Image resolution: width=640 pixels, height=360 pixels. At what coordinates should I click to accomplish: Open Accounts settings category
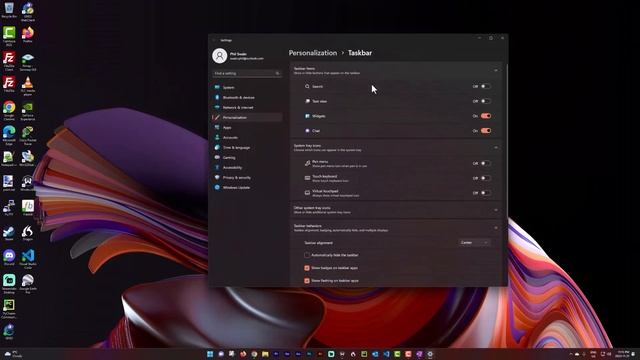(x=247, y=138)
